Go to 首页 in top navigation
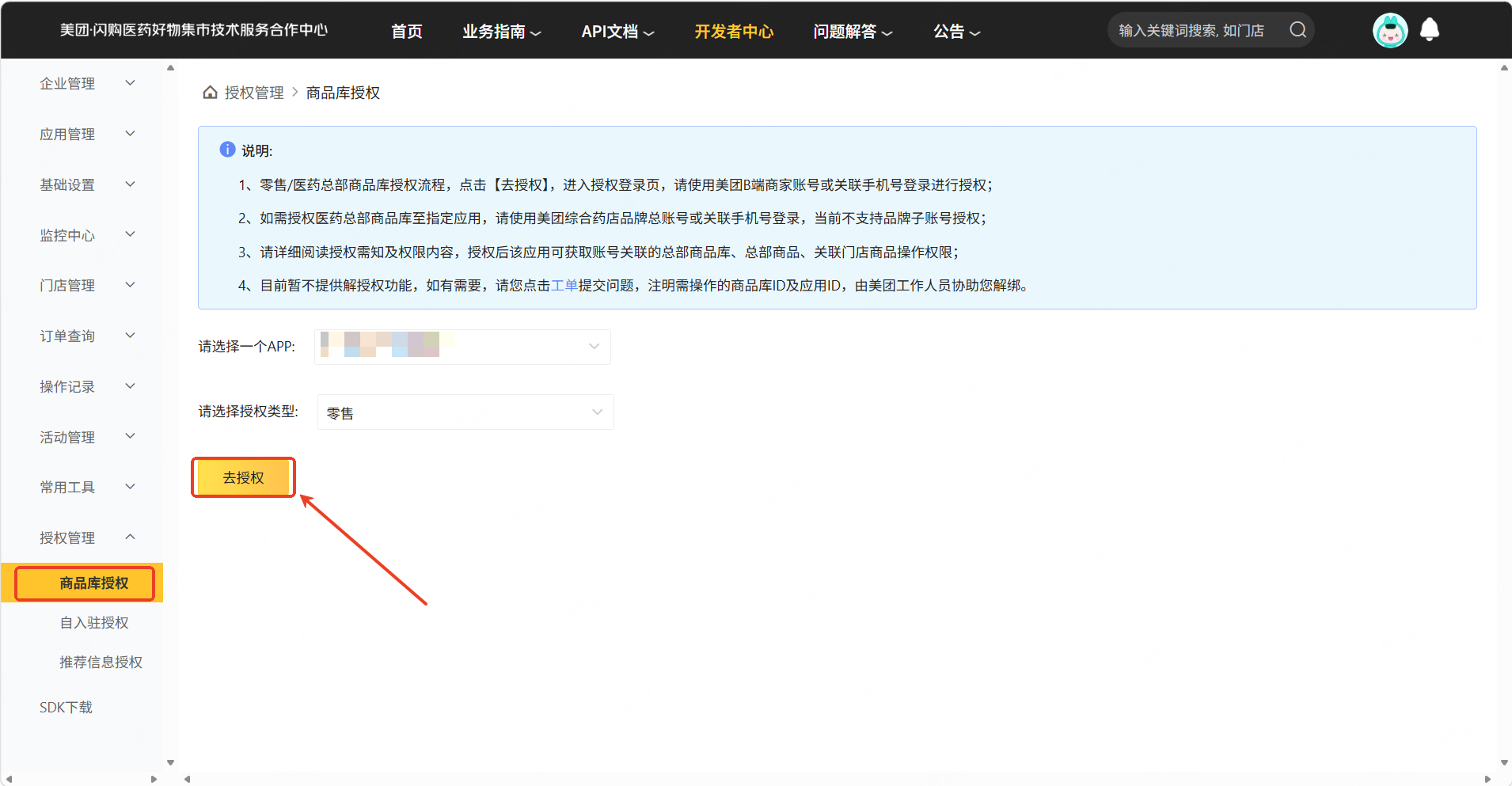 point(407,32)
